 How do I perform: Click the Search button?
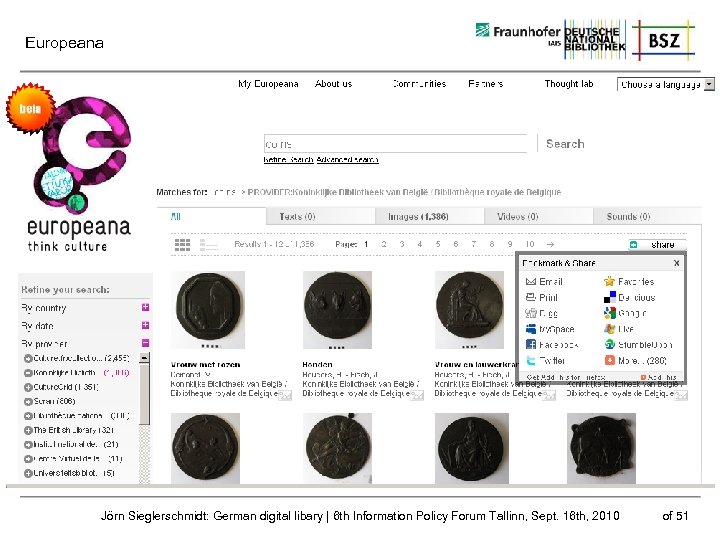point(565,144)
